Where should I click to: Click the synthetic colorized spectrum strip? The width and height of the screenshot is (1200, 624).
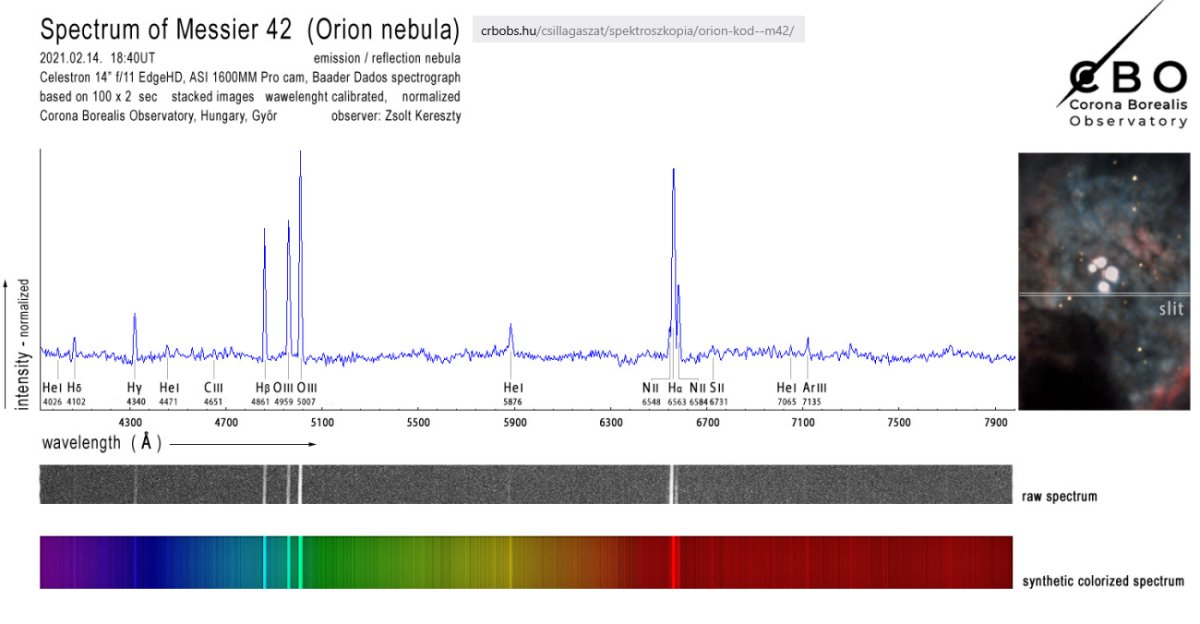[x=525, y=562]
